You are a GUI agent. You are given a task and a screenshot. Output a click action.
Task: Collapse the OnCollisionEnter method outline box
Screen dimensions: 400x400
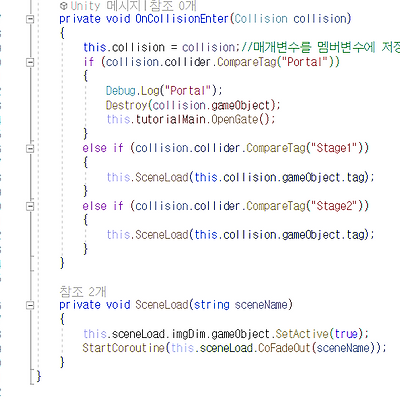pyautogui.click(x=30, y=19)
